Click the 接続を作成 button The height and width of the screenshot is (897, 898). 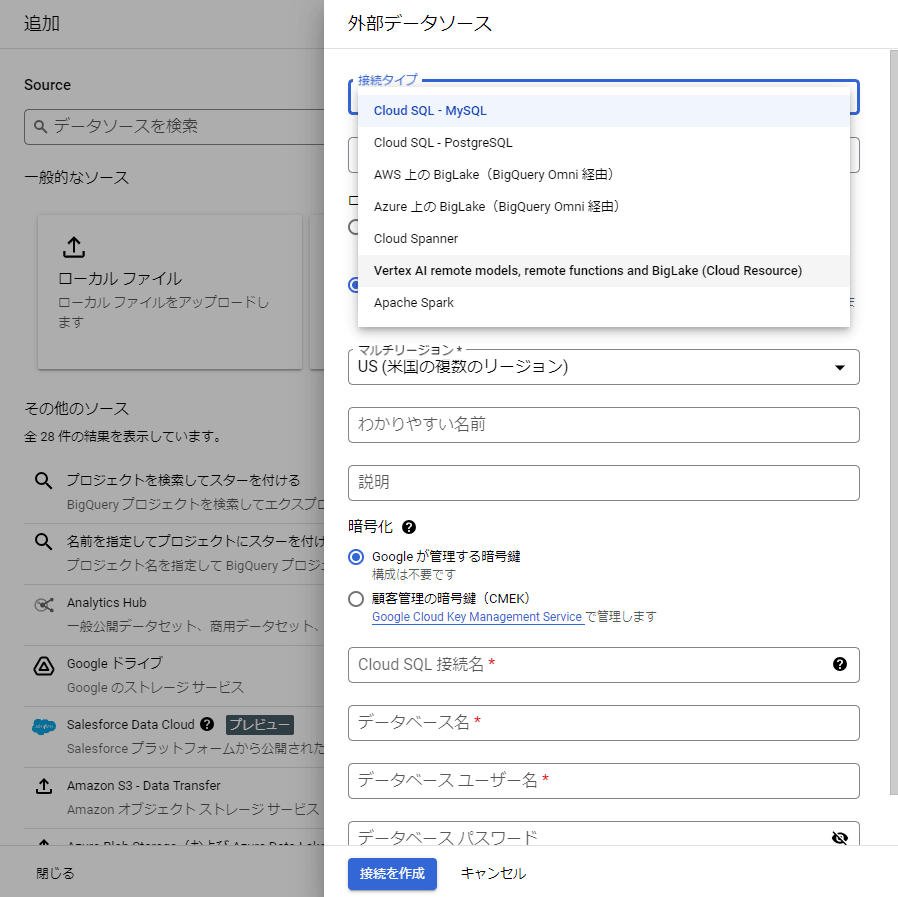(x=392, y=874)
